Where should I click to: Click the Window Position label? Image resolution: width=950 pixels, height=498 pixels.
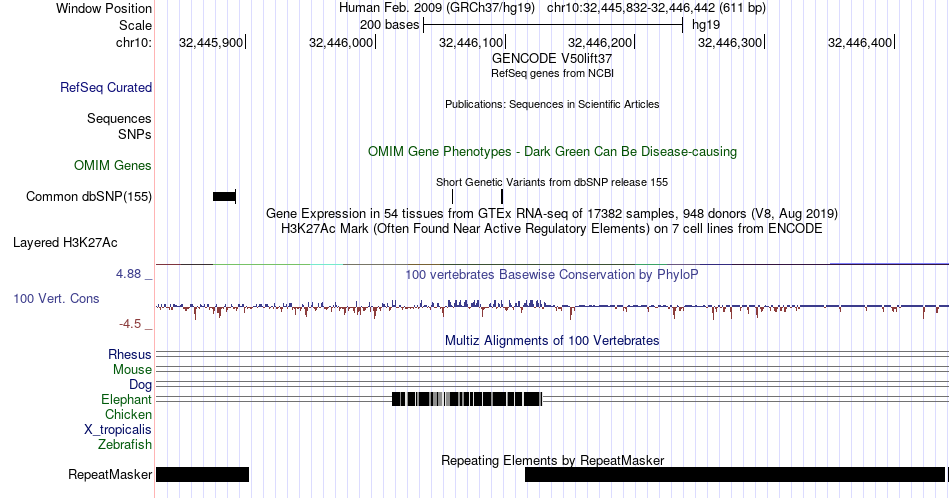tap(104, 8)
